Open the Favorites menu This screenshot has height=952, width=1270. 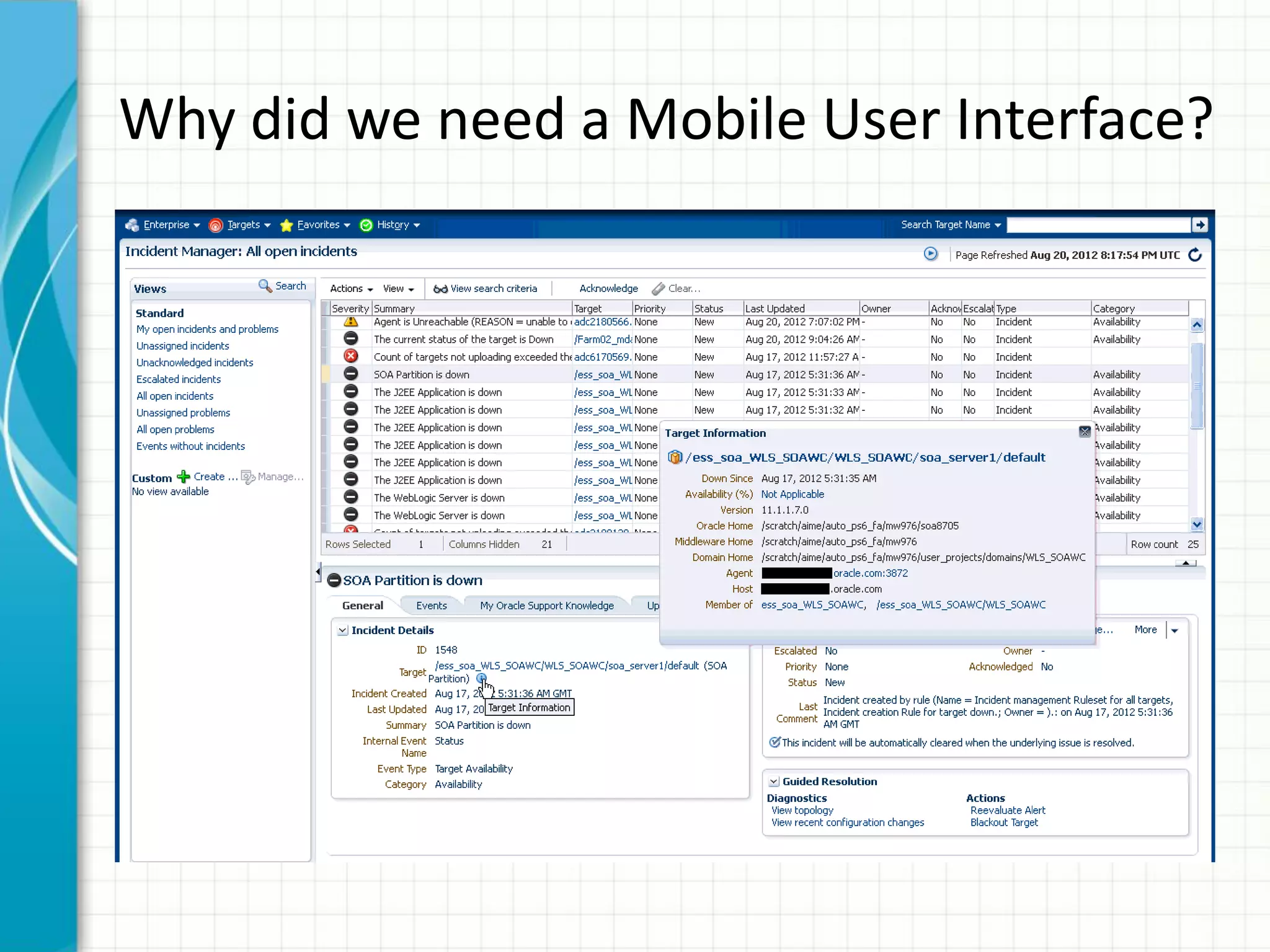(323, 225)
